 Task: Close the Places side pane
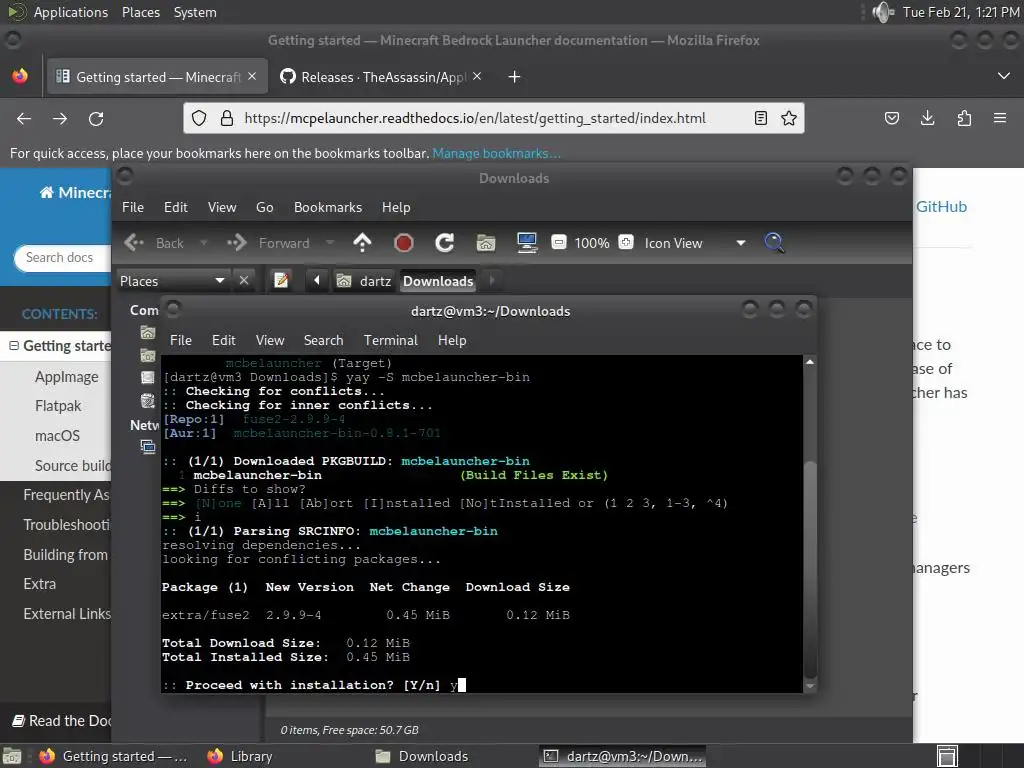(244, 280)
